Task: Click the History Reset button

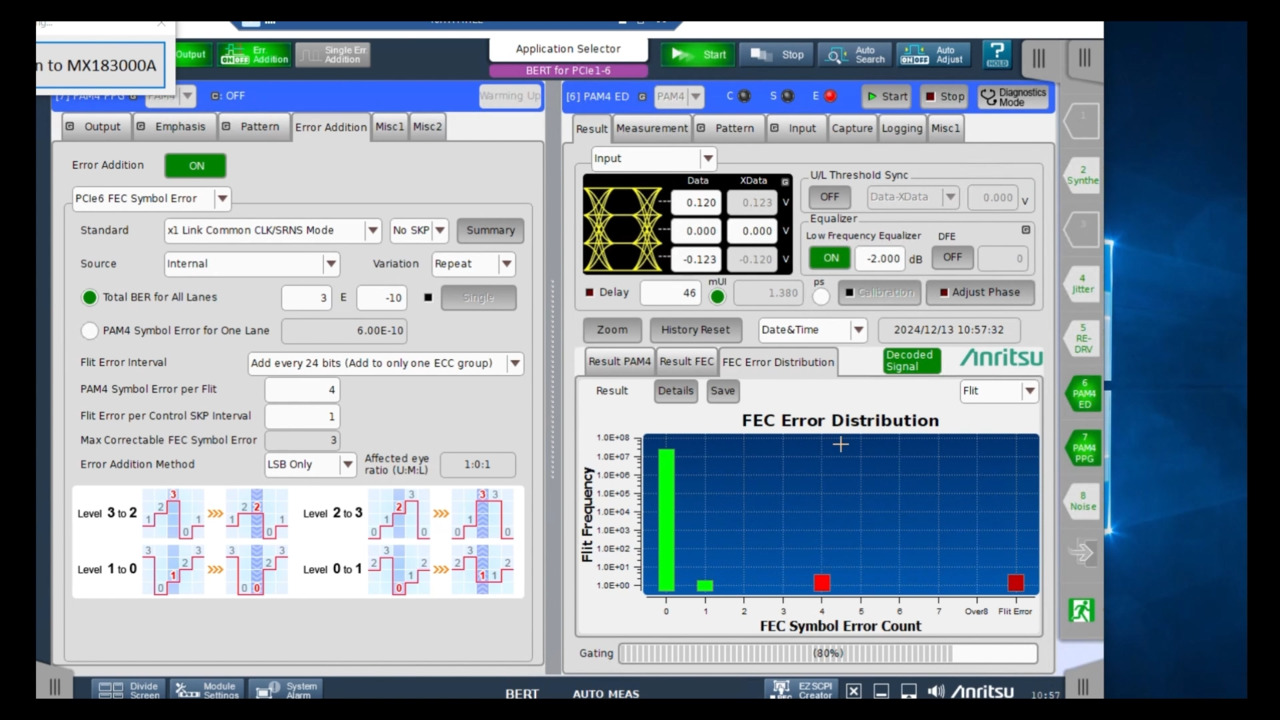Action: 695,330
